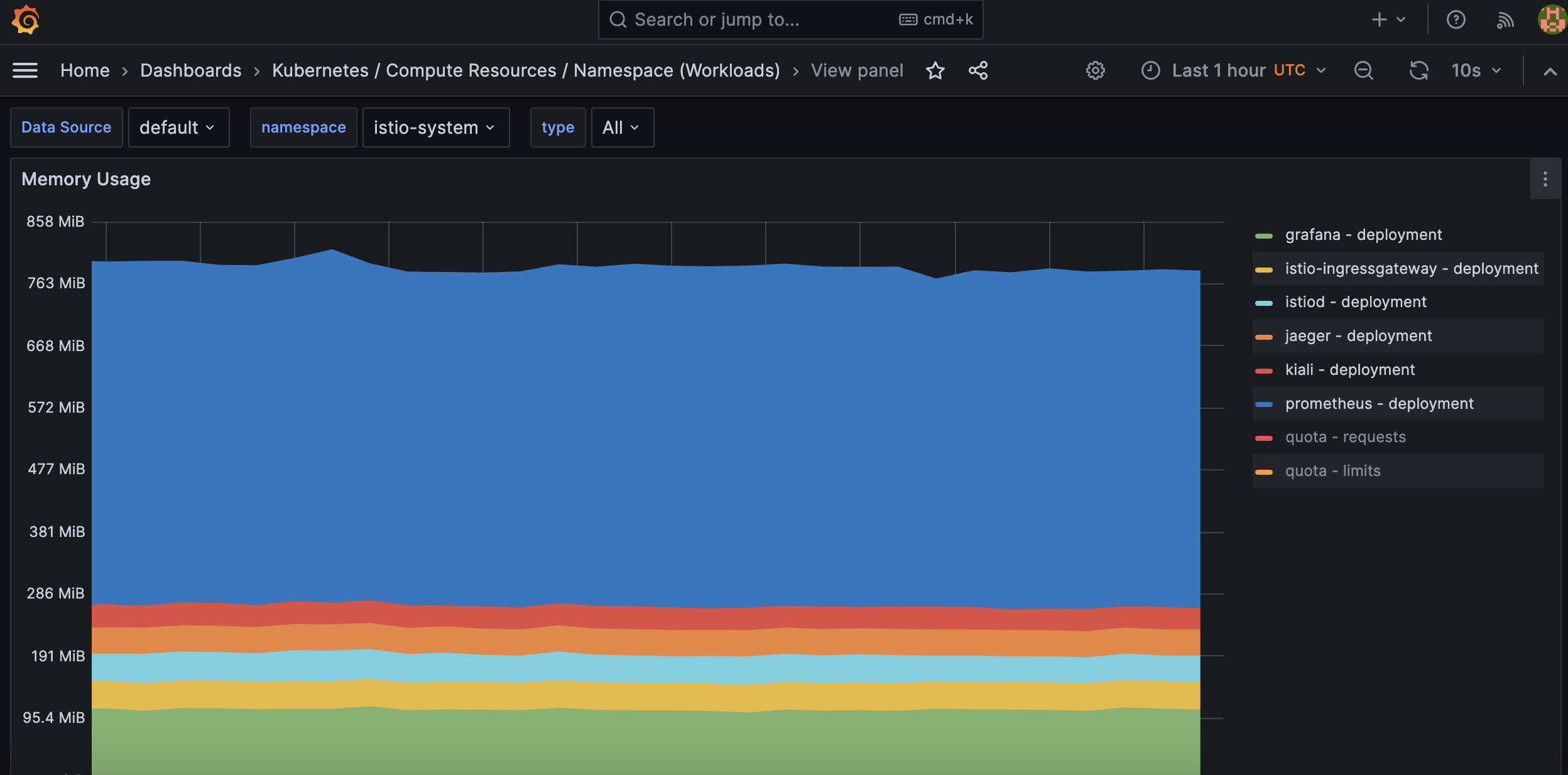This screenshot has height=775, width=1568.
Task: Open Memory Usage panel three-dot menu
Action: (x=1545, y=180)
